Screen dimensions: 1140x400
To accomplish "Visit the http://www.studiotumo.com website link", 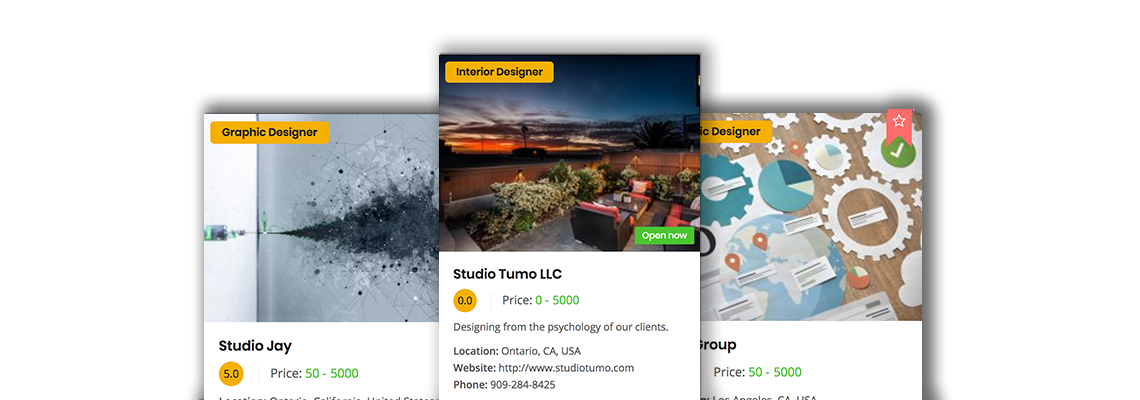I will click(566, 367).
